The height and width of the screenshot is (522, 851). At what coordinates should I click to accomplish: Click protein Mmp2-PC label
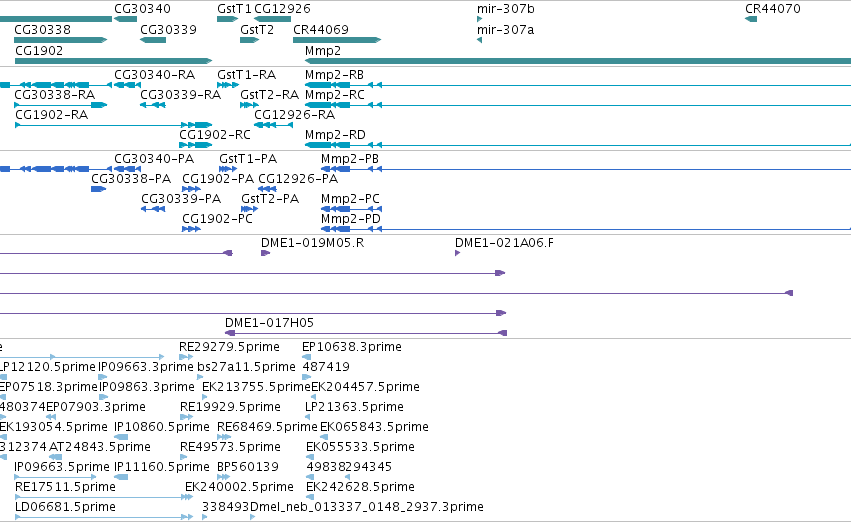[x=351, y=199]
